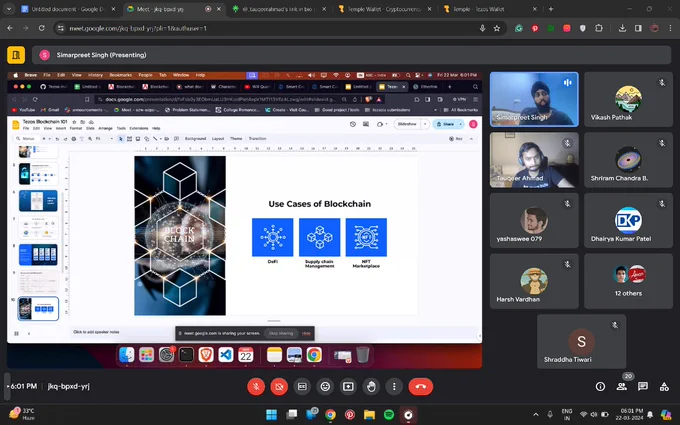Open the chat with everyone panel
This screenshot has width=680, height=425.
click(x=643, y=386)
